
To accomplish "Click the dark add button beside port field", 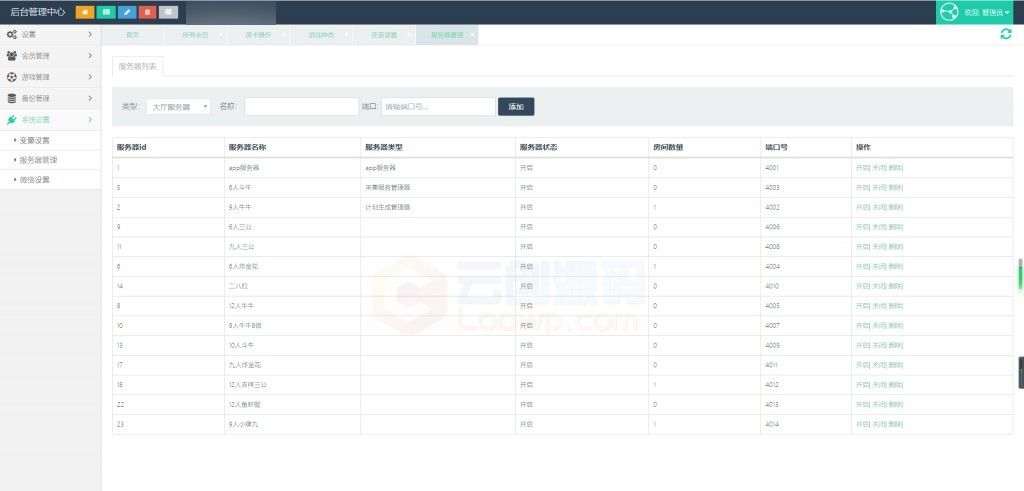I will [516, 106].
